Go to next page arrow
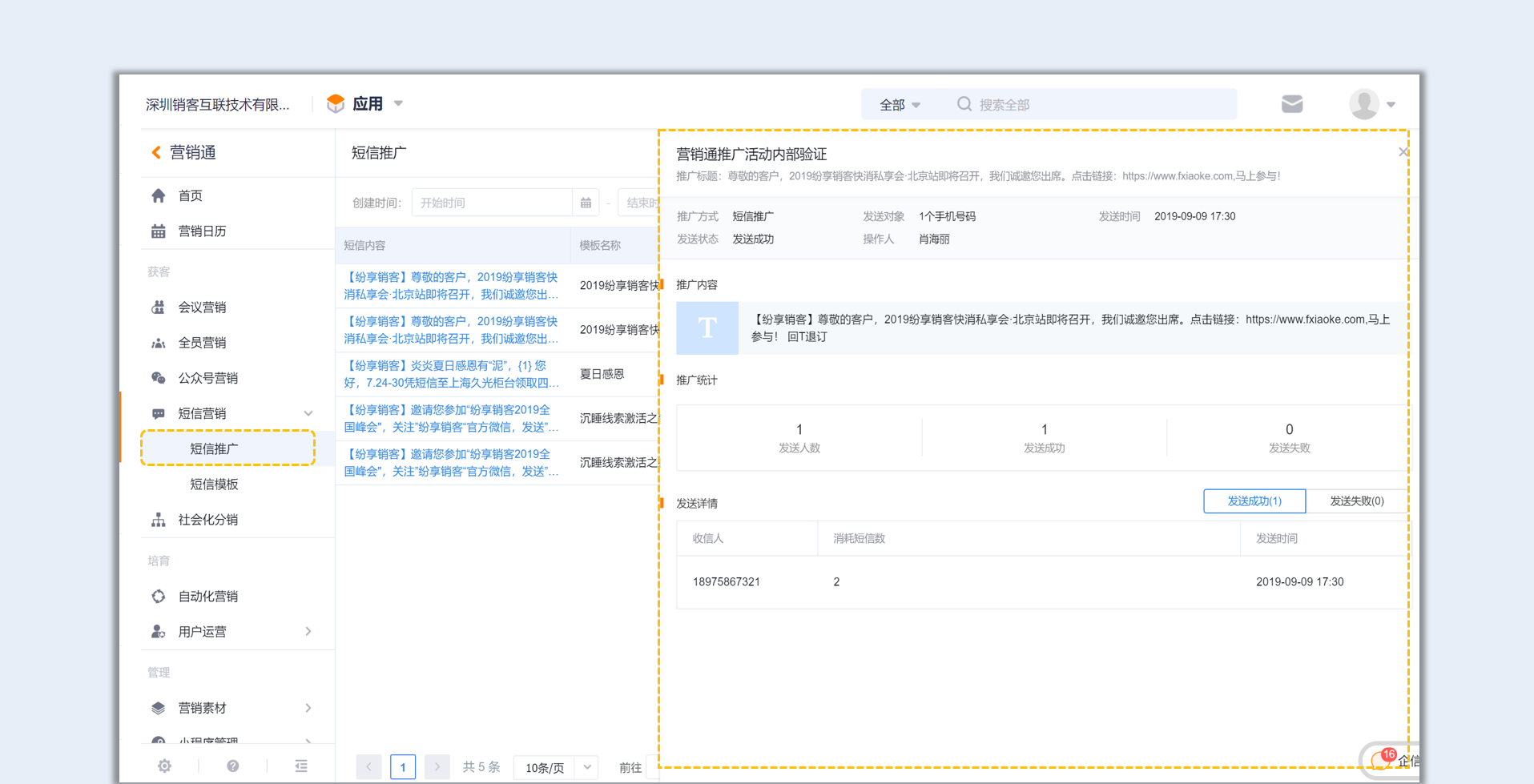1534x784 pixels. (x=437, y=767)
